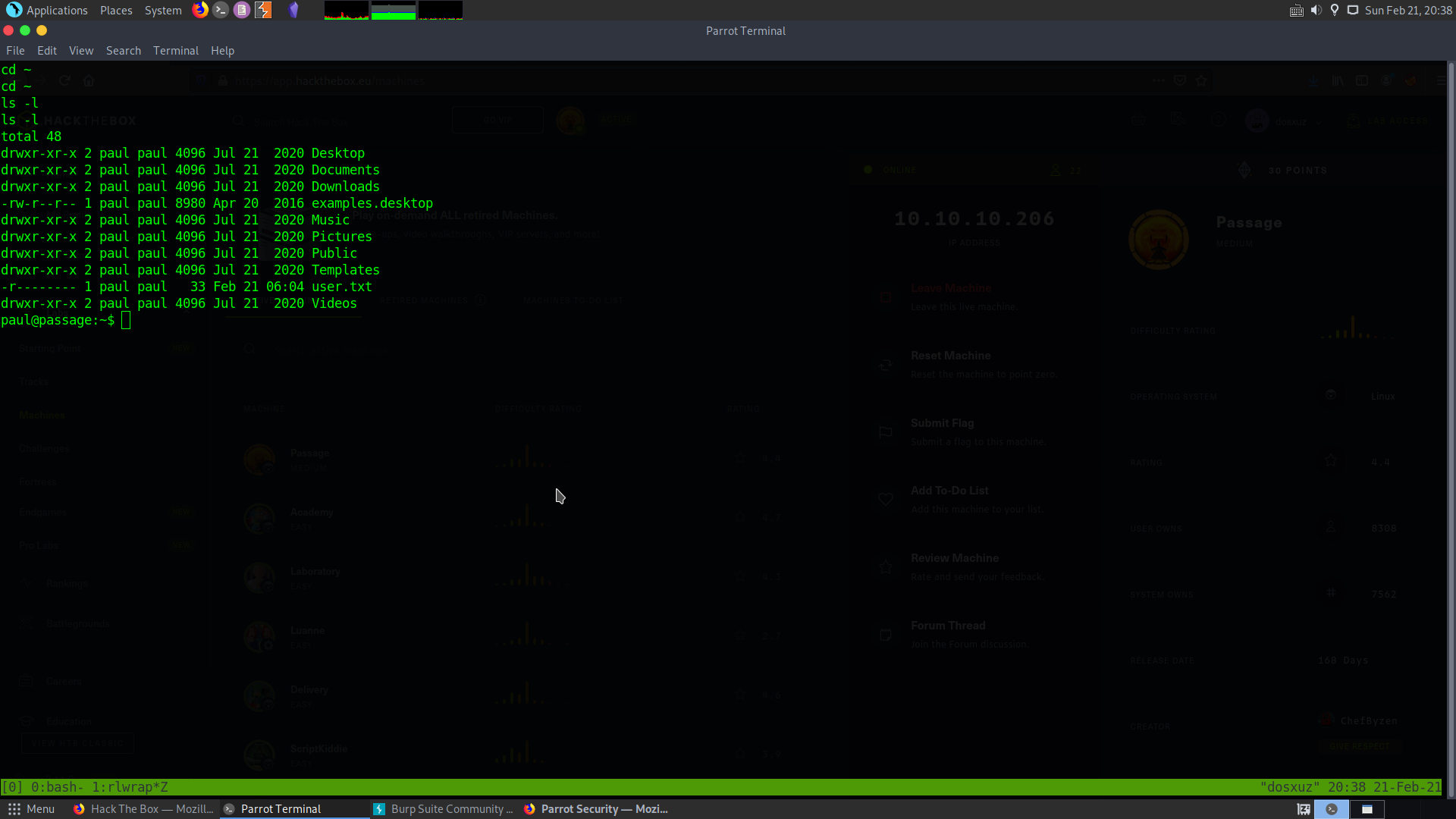The width and height of the screenshot is (1456, 819).
Task: Open the Terminal menu in menu bar
Action: [x=175, y=51]
